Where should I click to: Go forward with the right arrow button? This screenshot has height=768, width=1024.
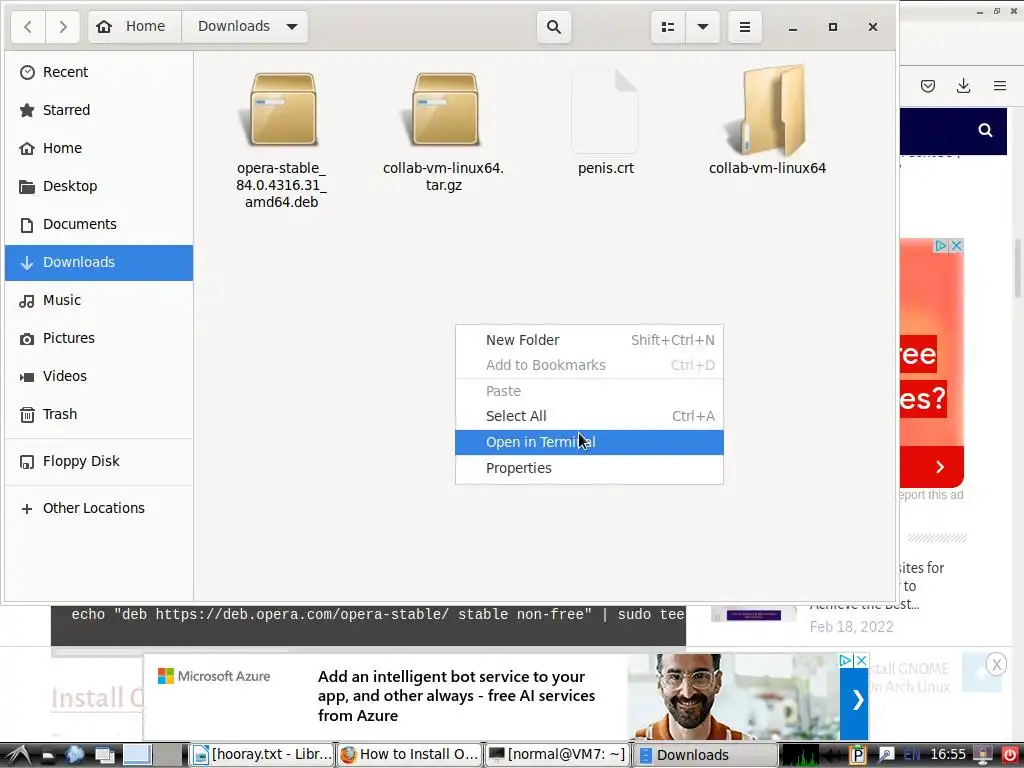tap(63, 27)
